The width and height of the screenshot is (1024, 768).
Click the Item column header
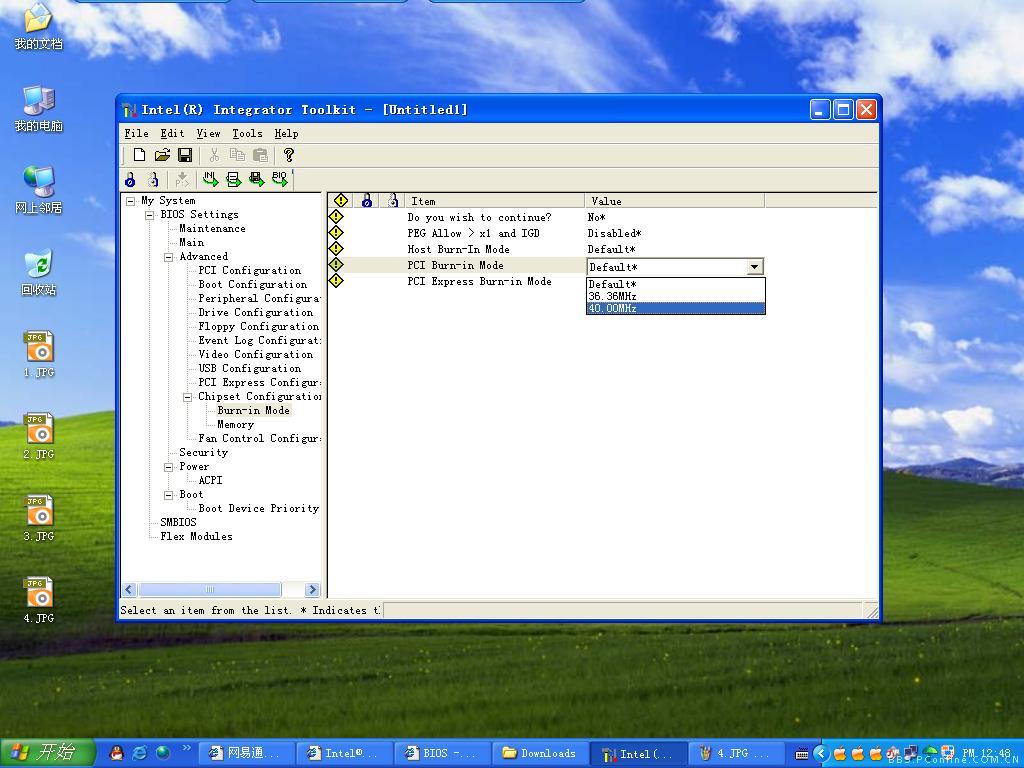494,200
